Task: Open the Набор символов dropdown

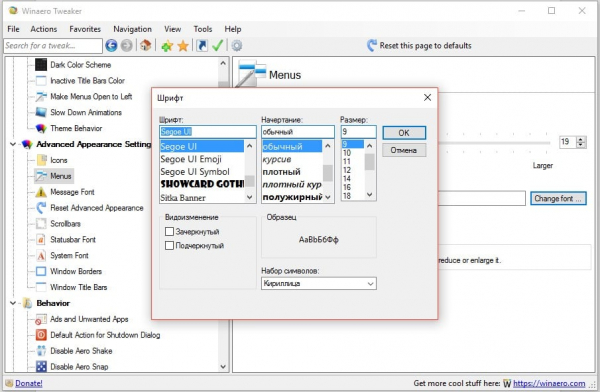Action: click(x=319, y=284)
